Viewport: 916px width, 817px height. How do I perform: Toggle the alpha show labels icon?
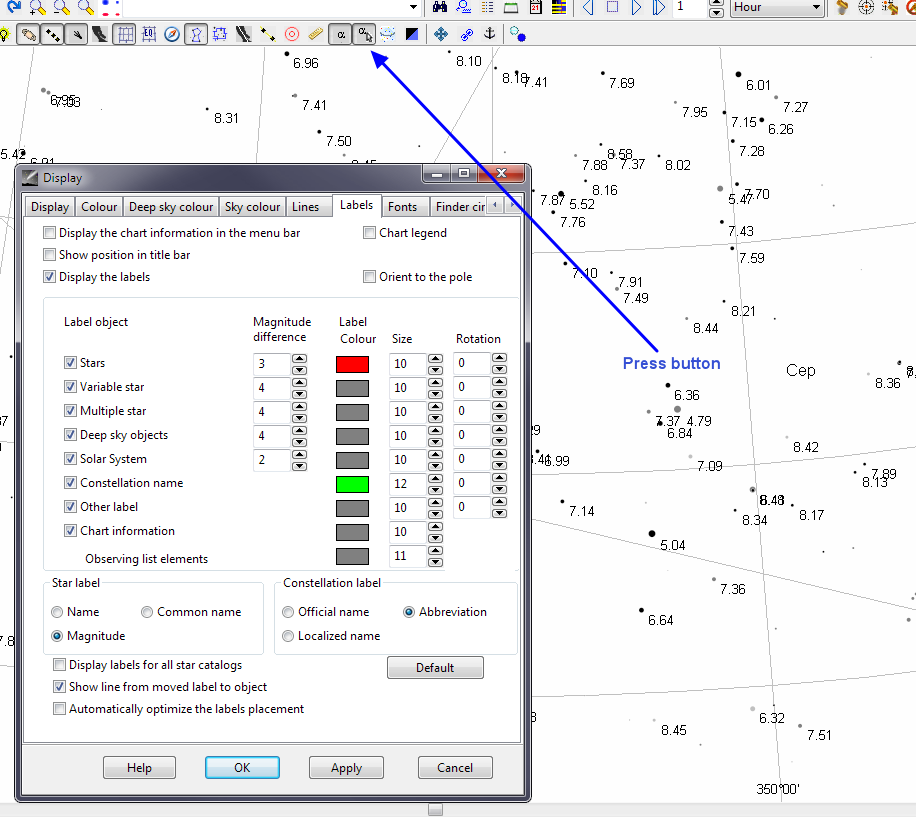coord(341,35)
